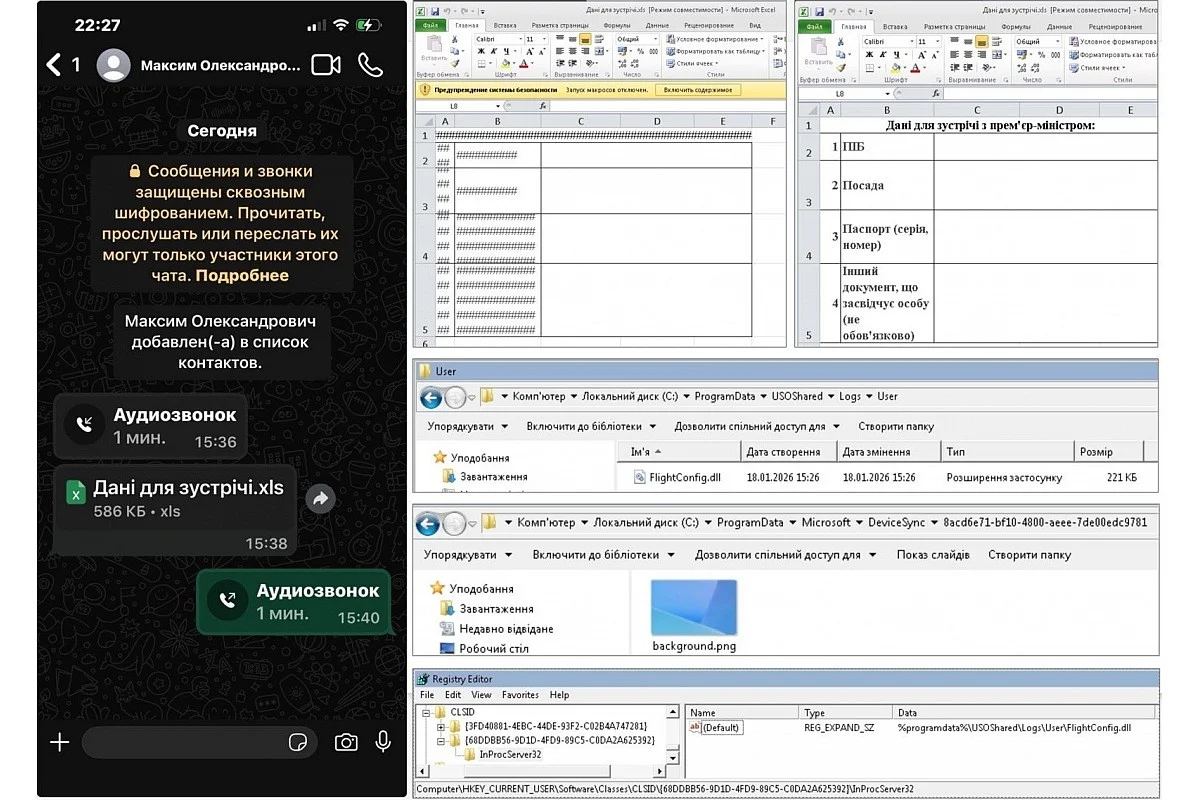Open the View menu in Registry Editor
Viewport: 1200px width, 800px height.
[x=482, y=695]
